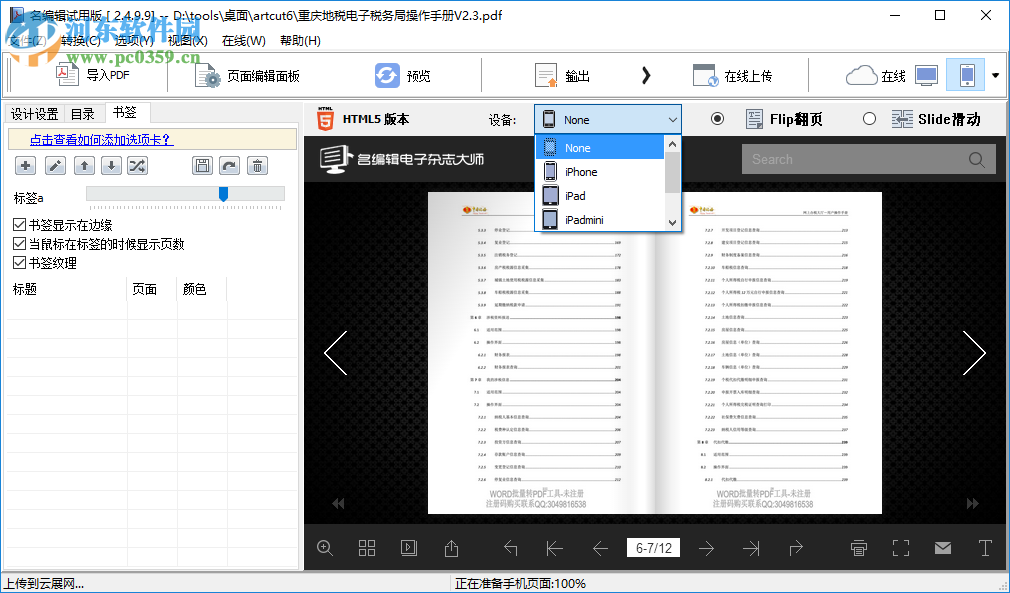Delete the bookmark using the trash icon
1010x593 pixels.
click(257, 165)
